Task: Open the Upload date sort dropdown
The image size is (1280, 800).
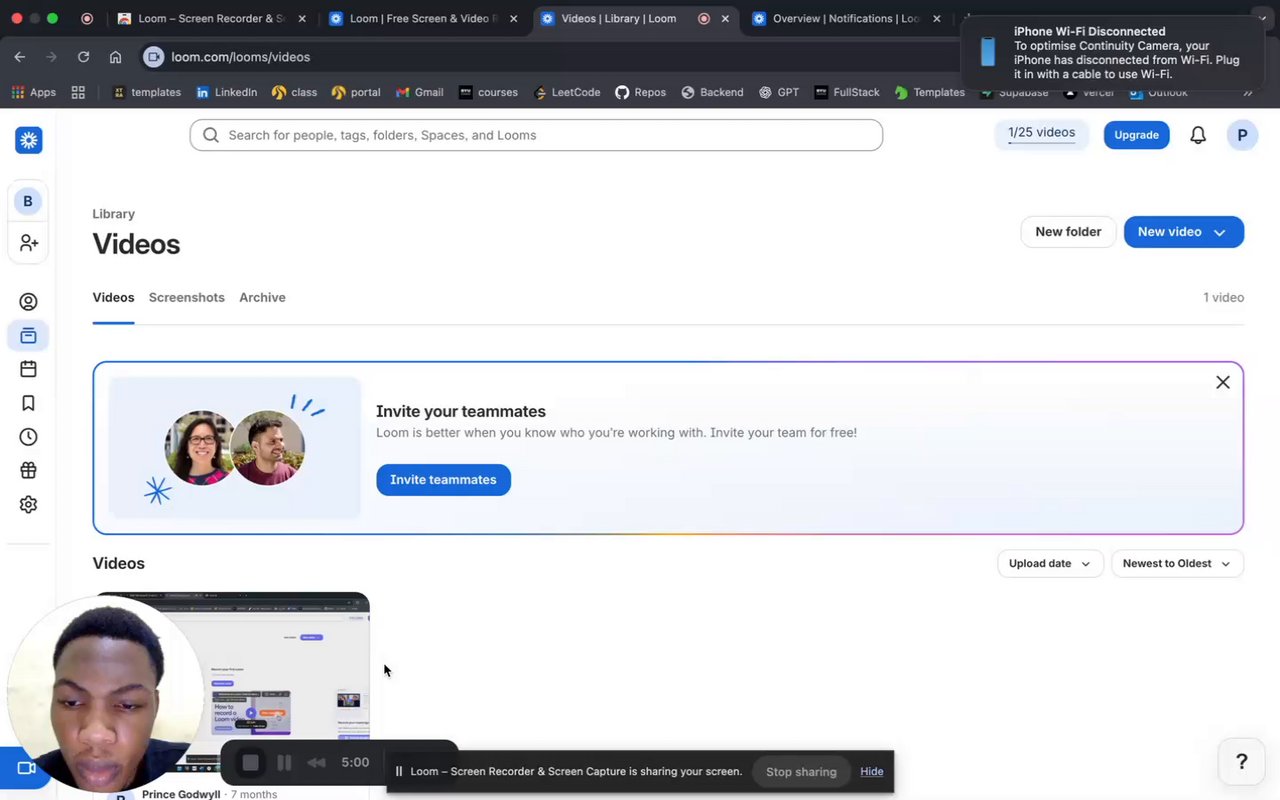Action: pyautogui.click(x=1050, y=564)
